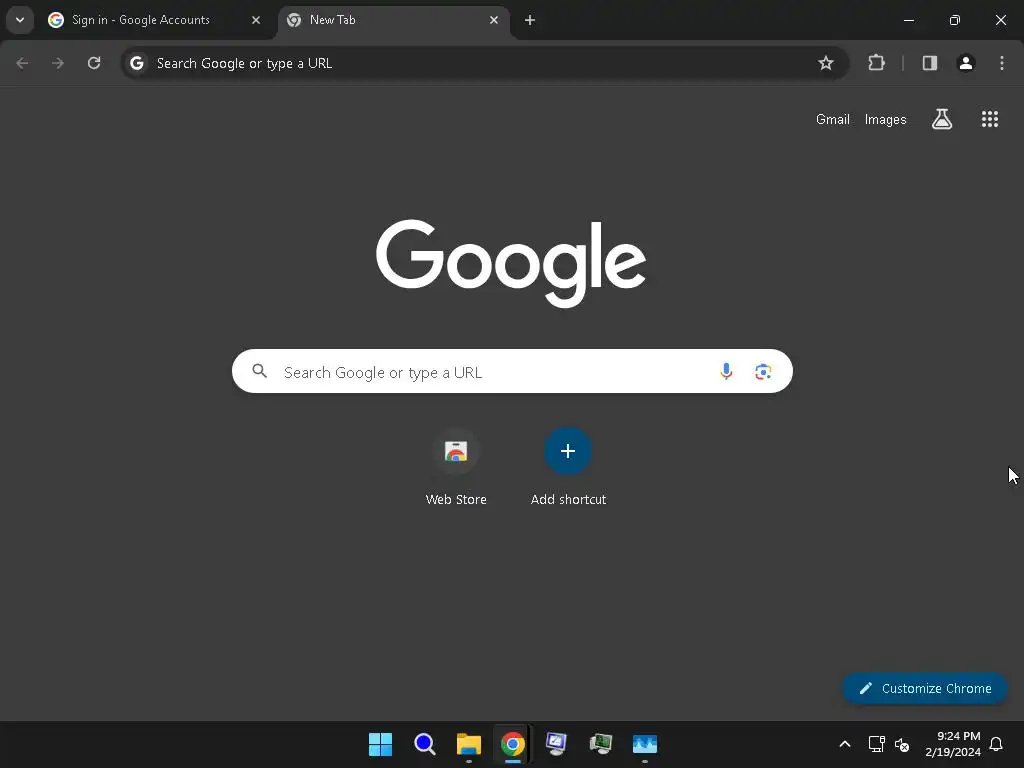This screenshot has height=768, width=1024.
Task: Search by image with Google Lens icon
Action: click(763, 372)
